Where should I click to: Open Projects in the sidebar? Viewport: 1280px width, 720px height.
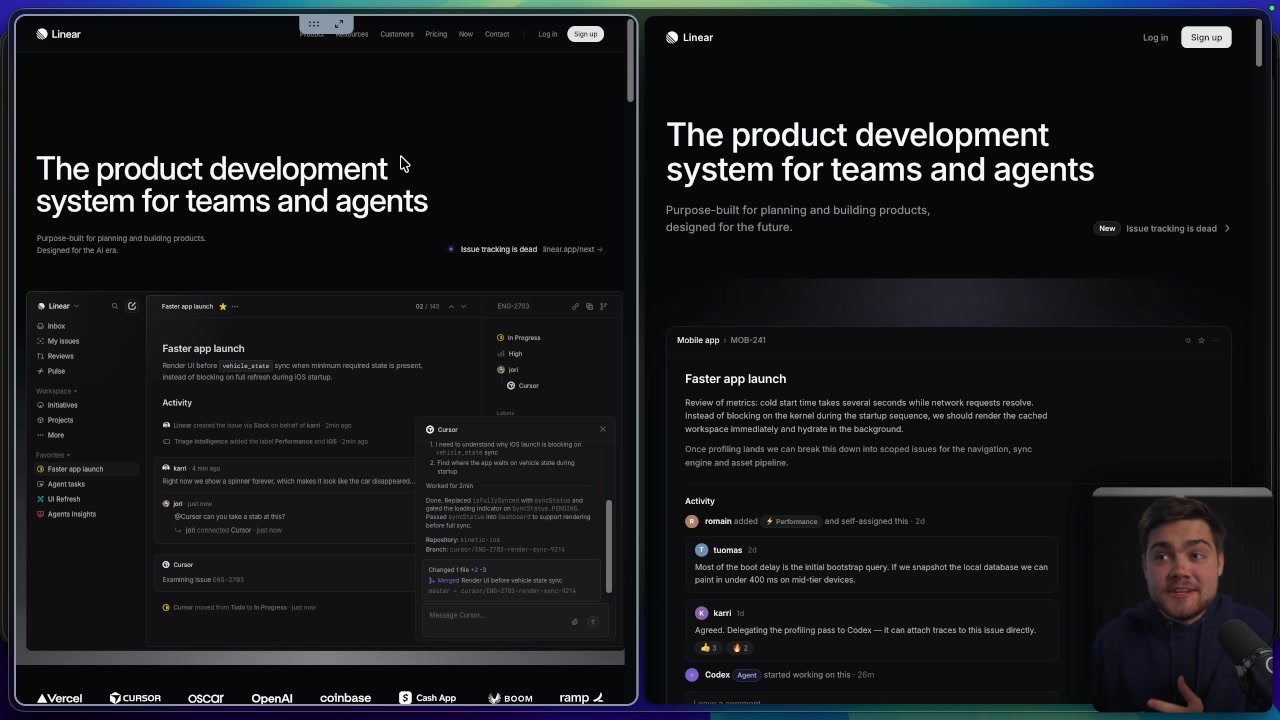coord(55,420)
